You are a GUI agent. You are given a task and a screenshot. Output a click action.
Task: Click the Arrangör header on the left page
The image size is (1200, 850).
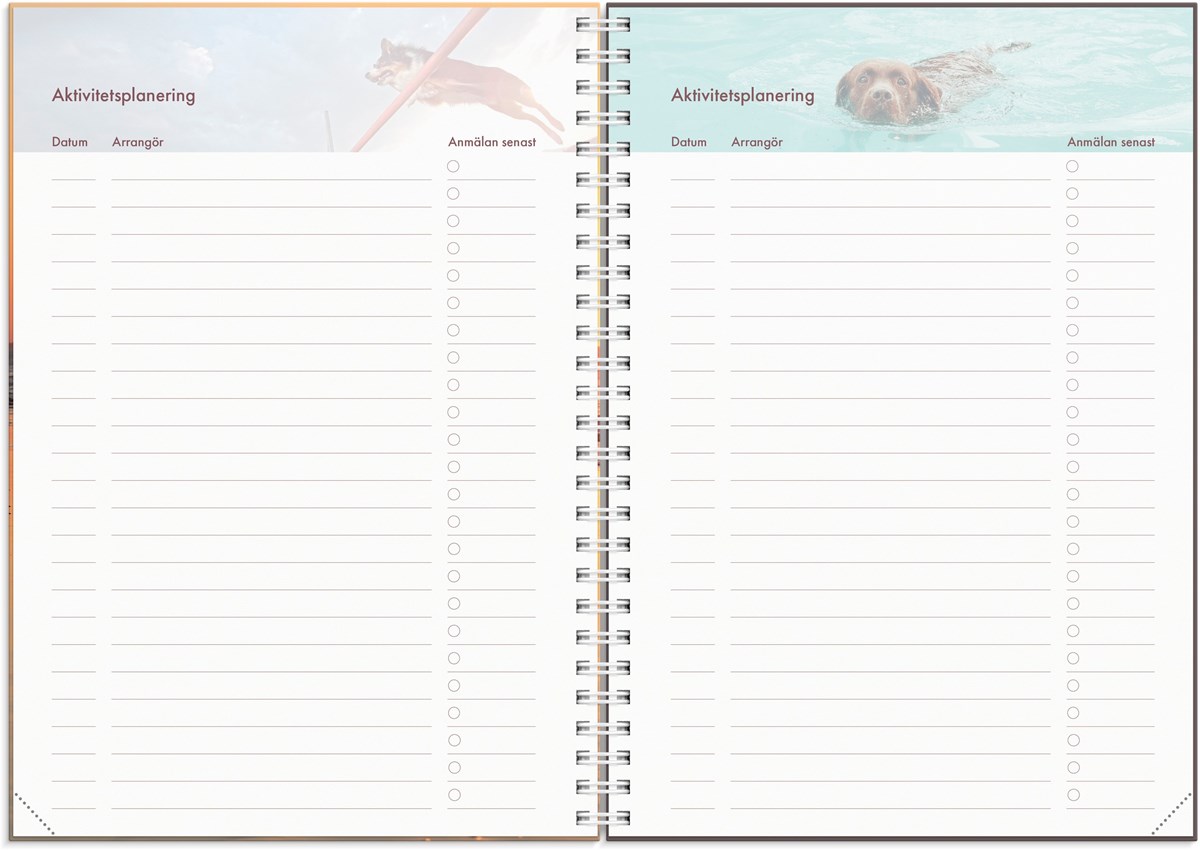pos(138,142)
